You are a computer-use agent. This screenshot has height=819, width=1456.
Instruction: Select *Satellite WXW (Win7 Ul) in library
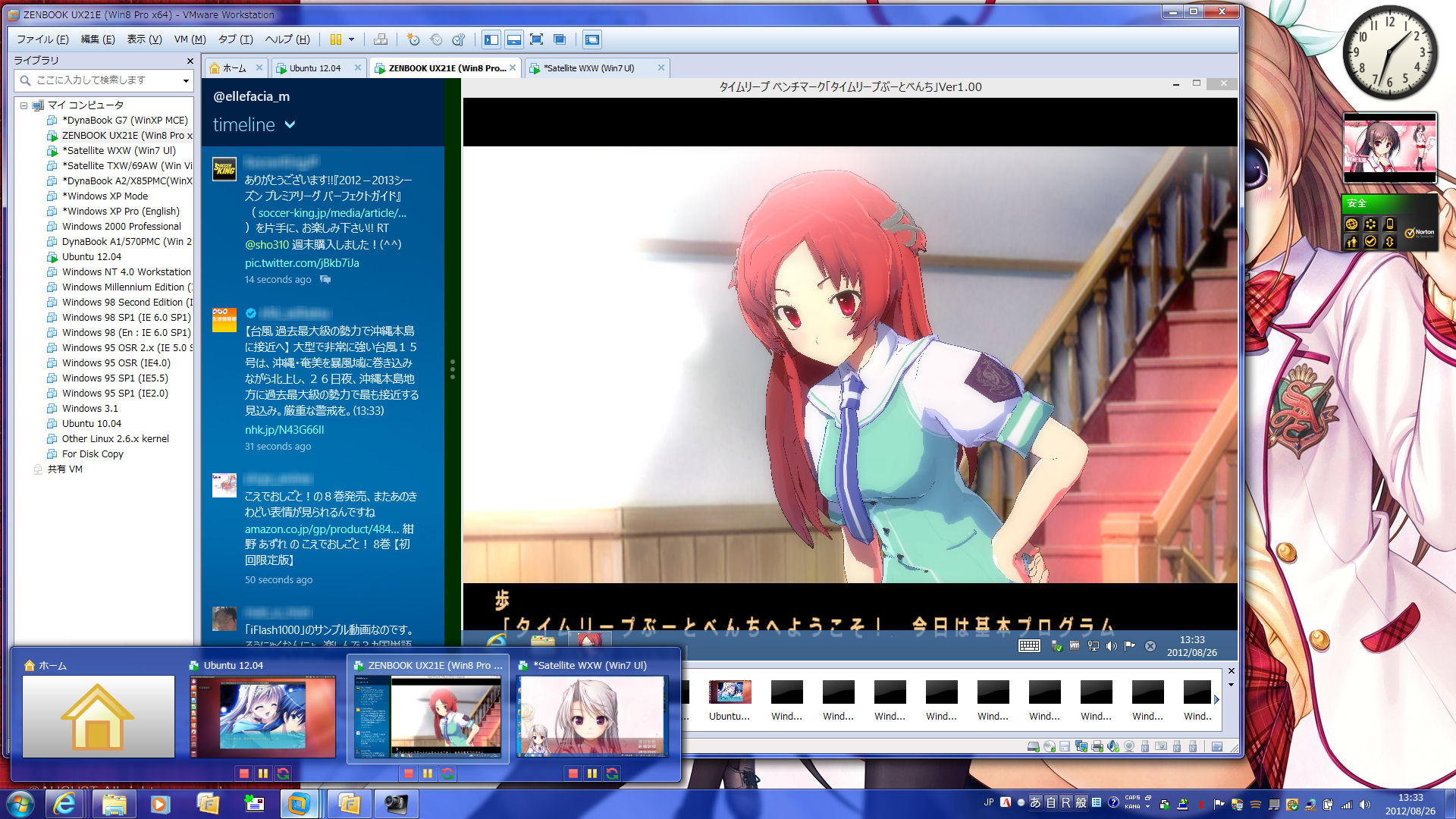pos(118,150)
